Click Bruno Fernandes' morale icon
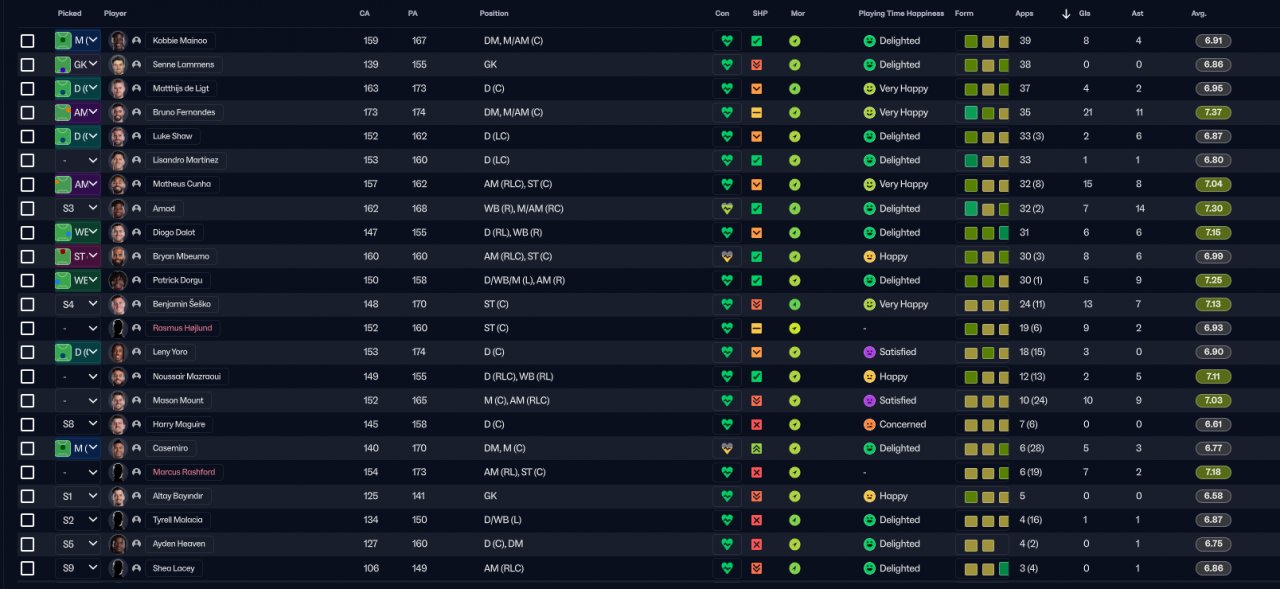This screenshot has height=589, width=1280. [794, 113]
